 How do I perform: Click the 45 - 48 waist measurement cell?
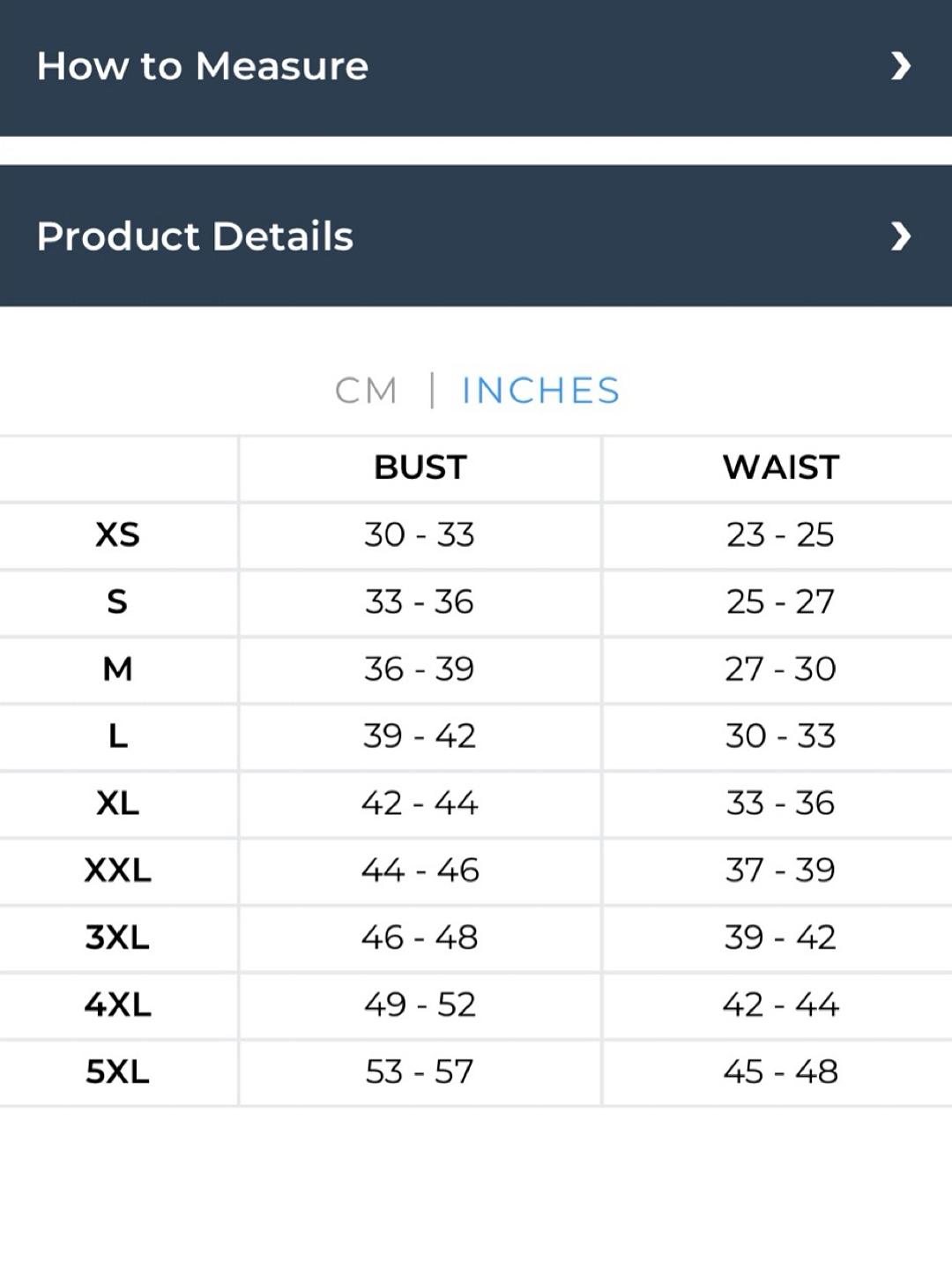point(780,1072)
